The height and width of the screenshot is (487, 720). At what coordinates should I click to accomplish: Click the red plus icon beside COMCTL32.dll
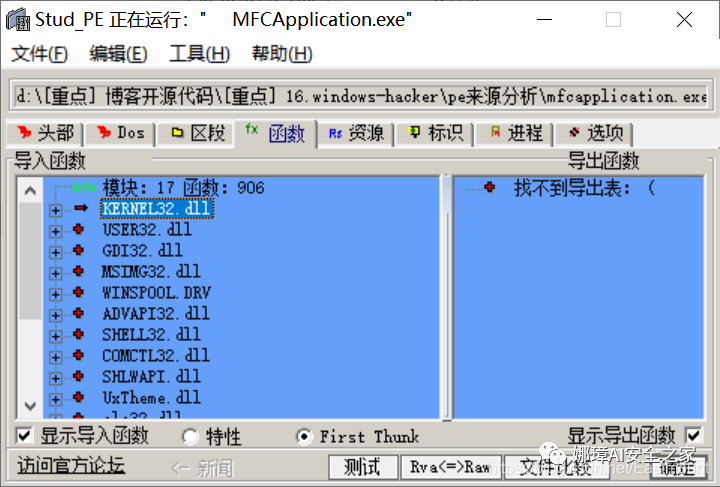79,355
